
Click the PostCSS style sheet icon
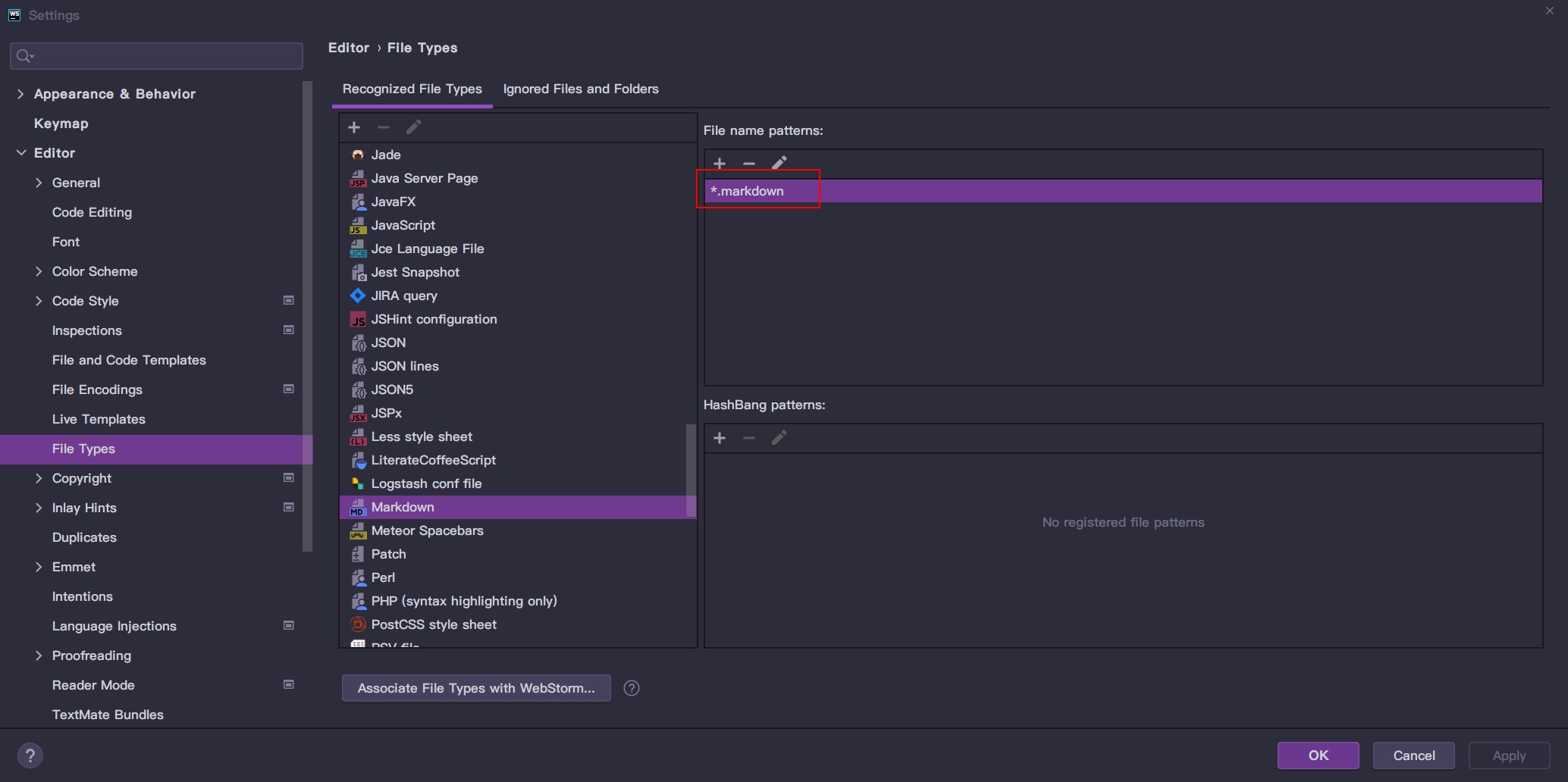[x=358, y=624]
